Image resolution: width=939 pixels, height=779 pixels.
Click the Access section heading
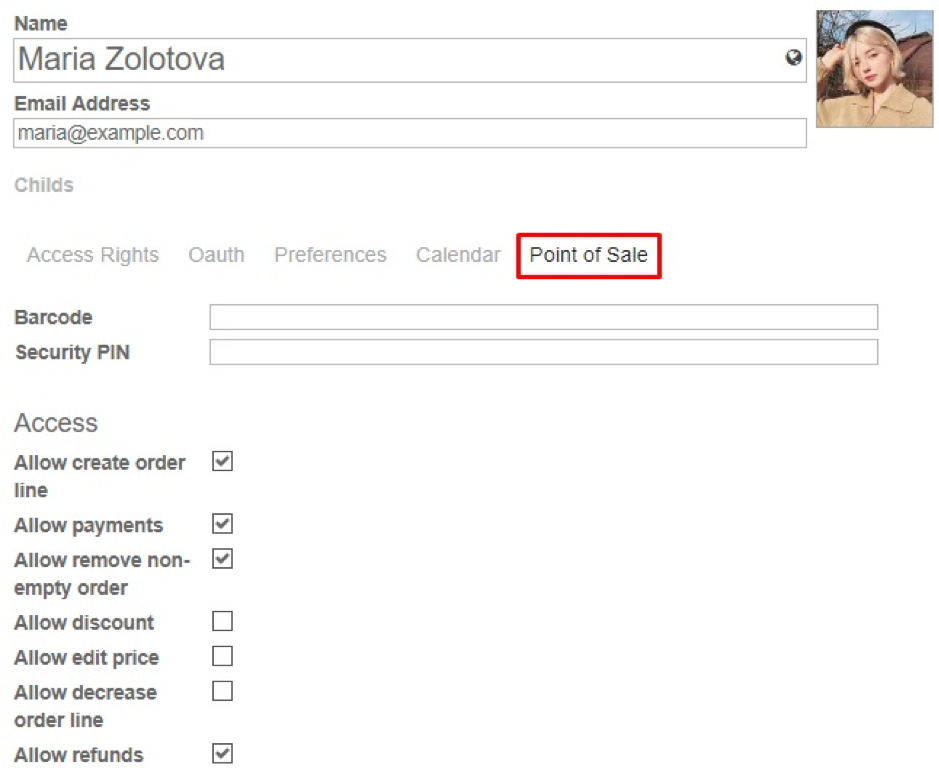[x=56, y=423]
